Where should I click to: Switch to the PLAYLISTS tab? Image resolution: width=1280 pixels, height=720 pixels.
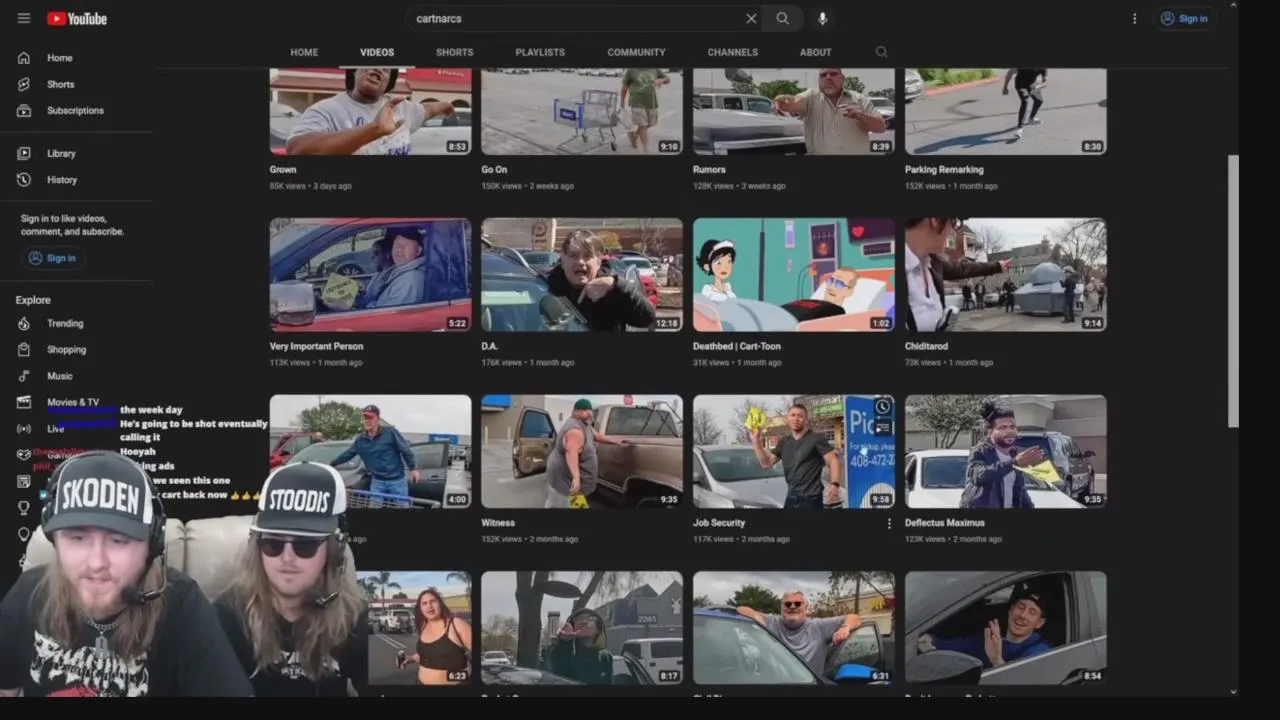(540, 52)
